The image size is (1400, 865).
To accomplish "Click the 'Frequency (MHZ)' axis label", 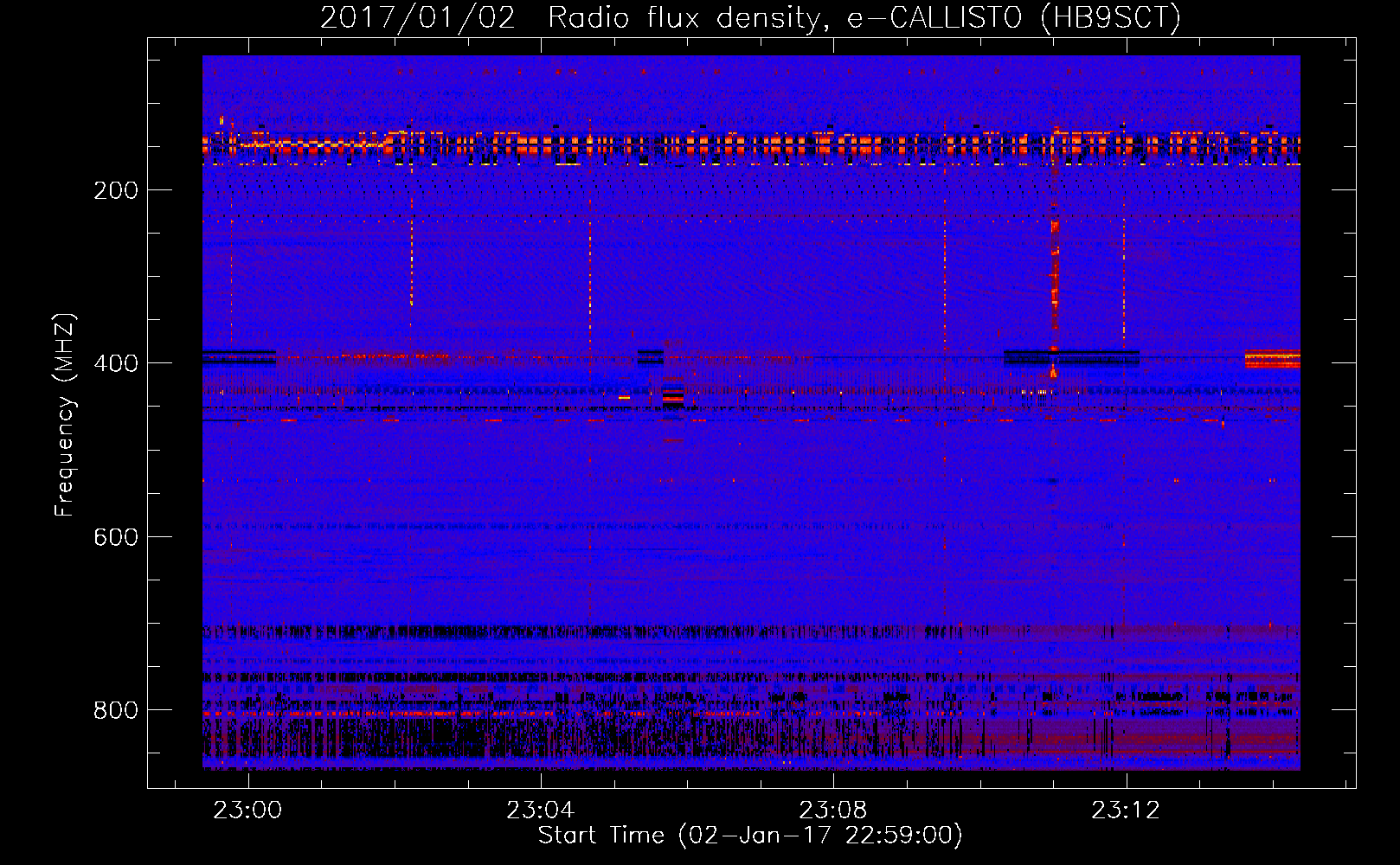I will click(64, 415).
